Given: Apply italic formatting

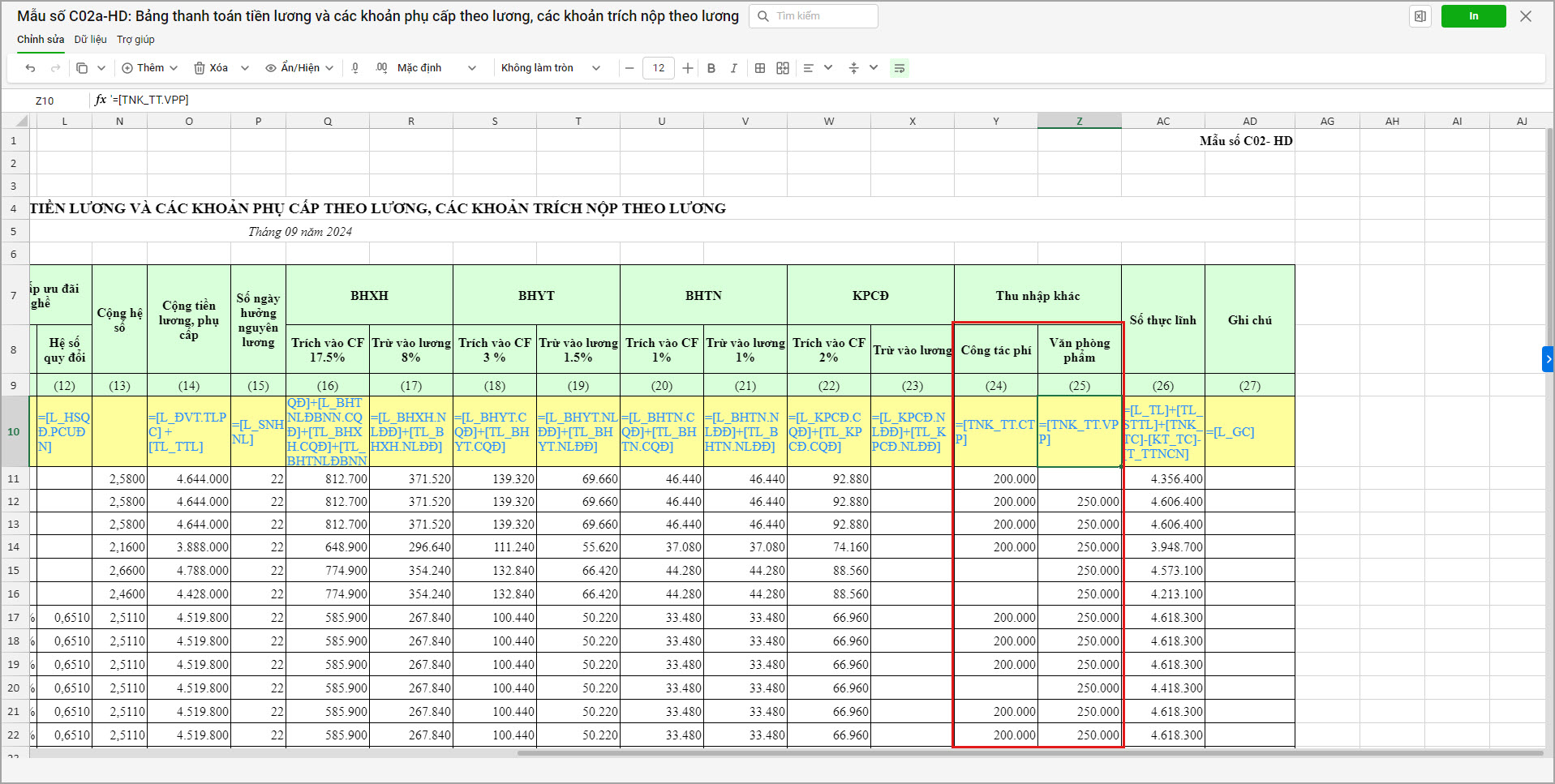Looking at the screenshot, I should (734, 68).
